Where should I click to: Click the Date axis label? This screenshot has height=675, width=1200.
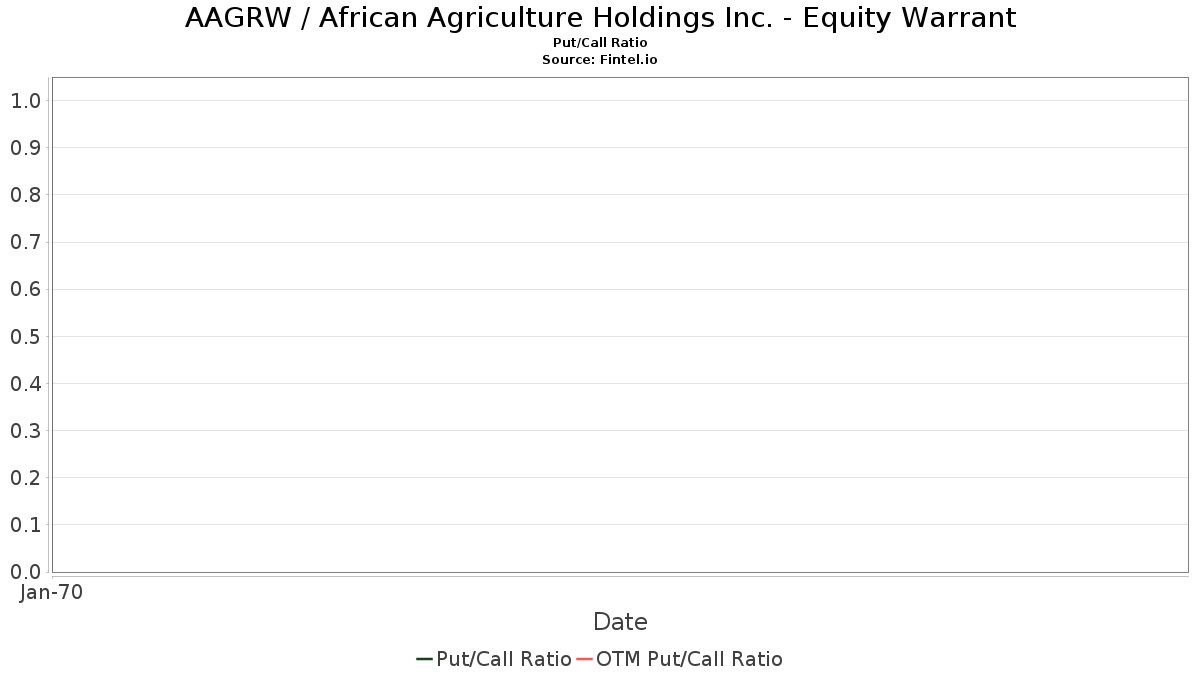tap(620, 622)
